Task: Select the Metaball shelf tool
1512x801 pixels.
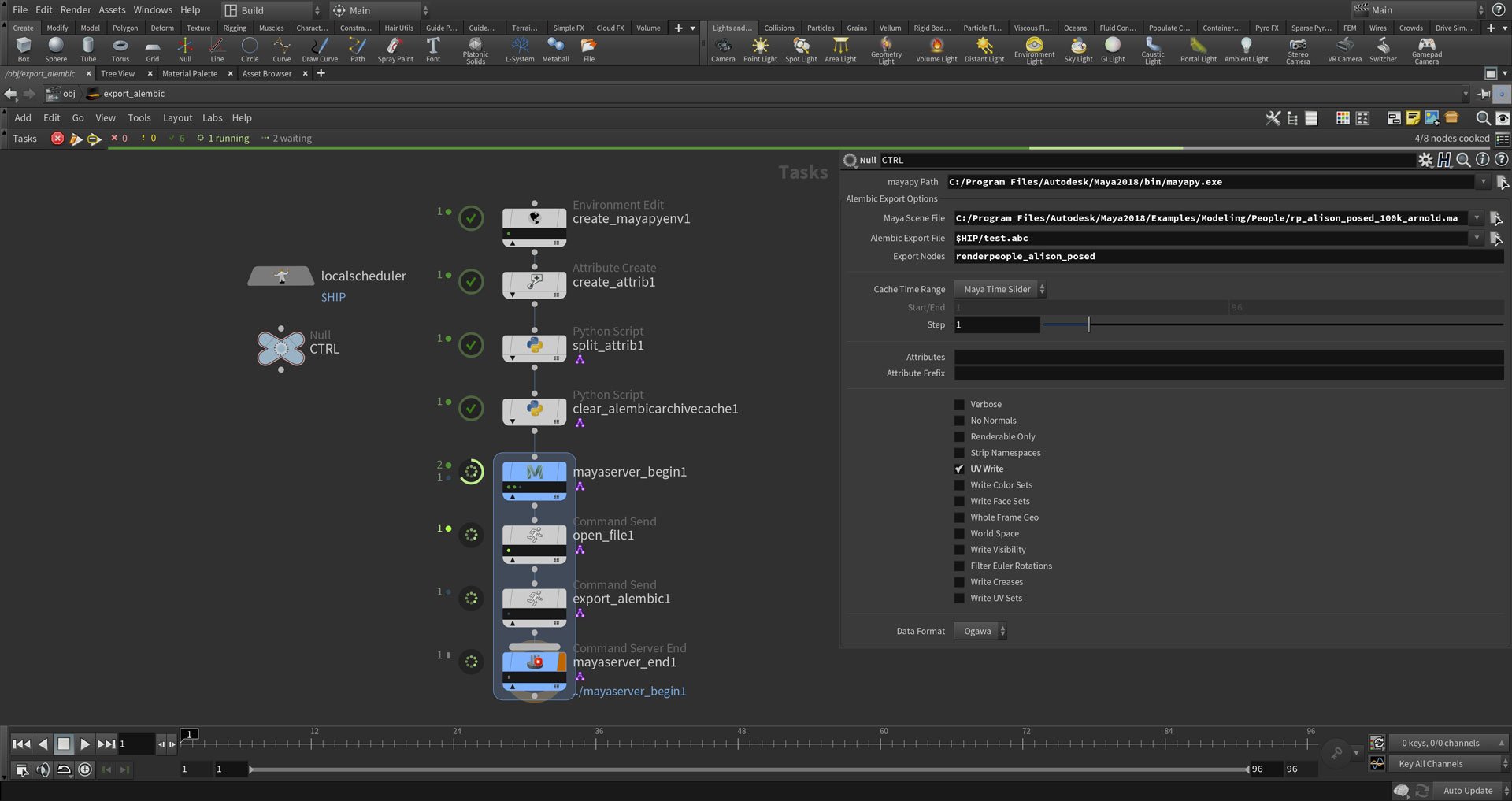Action: pyautogui.click(x=555, y=49)
